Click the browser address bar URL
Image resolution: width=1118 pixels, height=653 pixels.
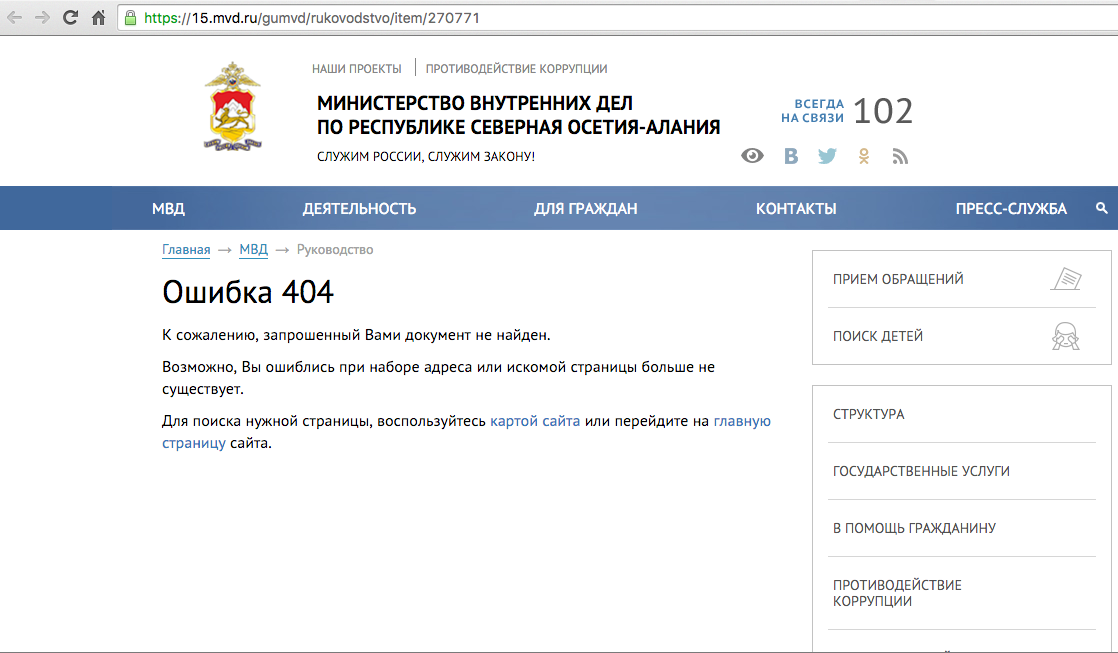point(318,17)
